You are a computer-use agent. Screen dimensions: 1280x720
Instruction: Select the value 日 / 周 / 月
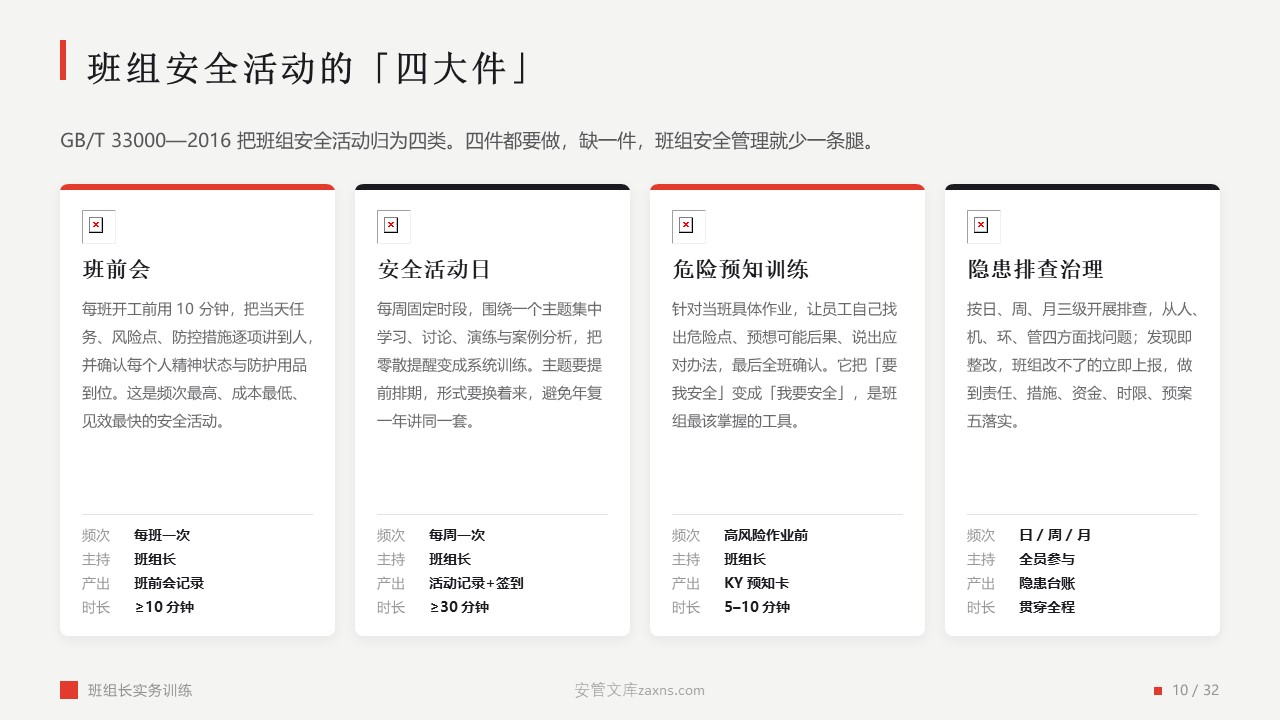point(1055,535)
